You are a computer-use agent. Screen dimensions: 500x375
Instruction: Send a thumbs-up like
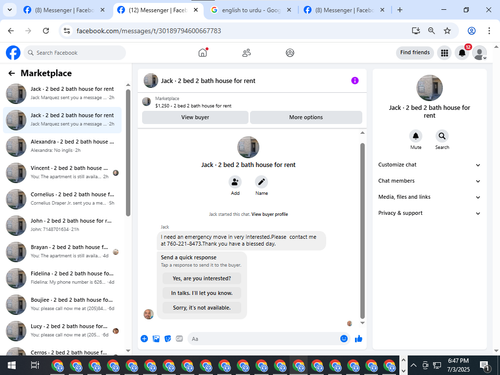click(359, 339)
